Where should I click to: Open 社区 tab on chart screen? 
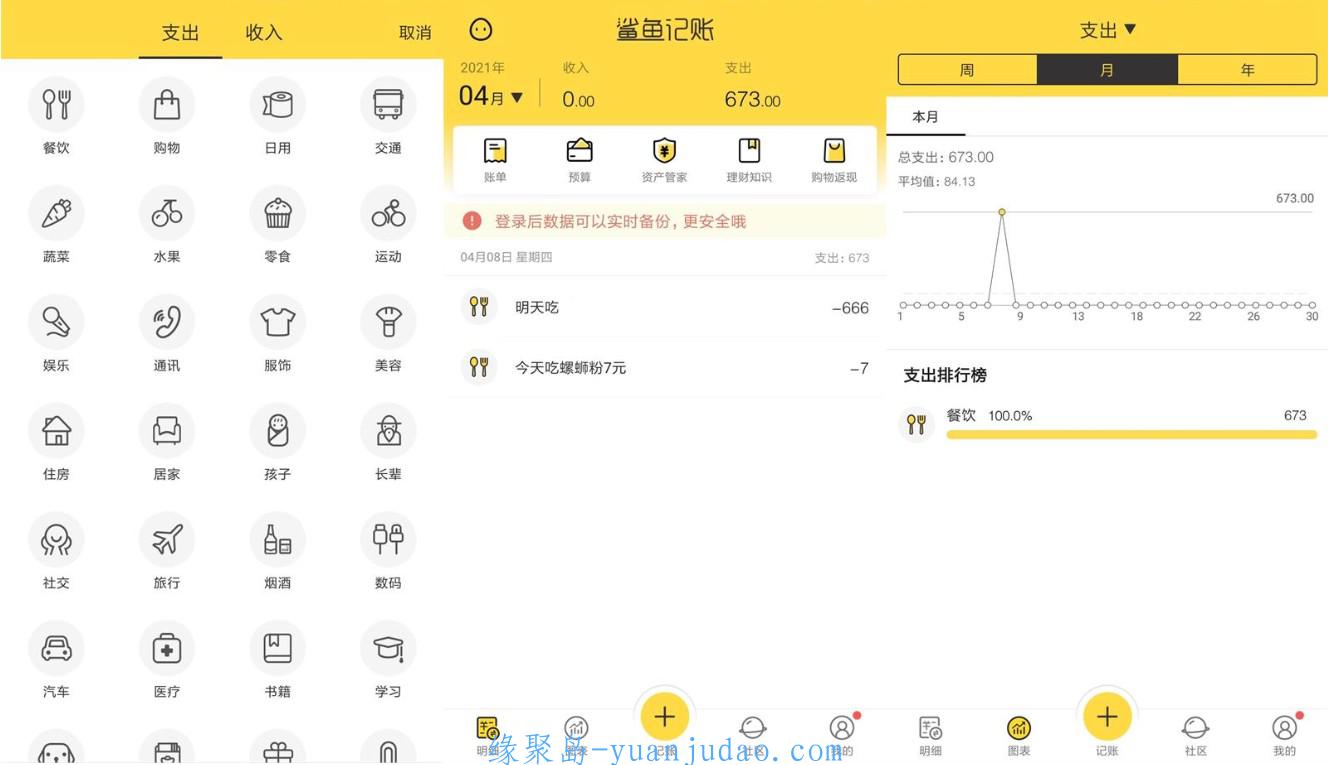(1196, 735)
